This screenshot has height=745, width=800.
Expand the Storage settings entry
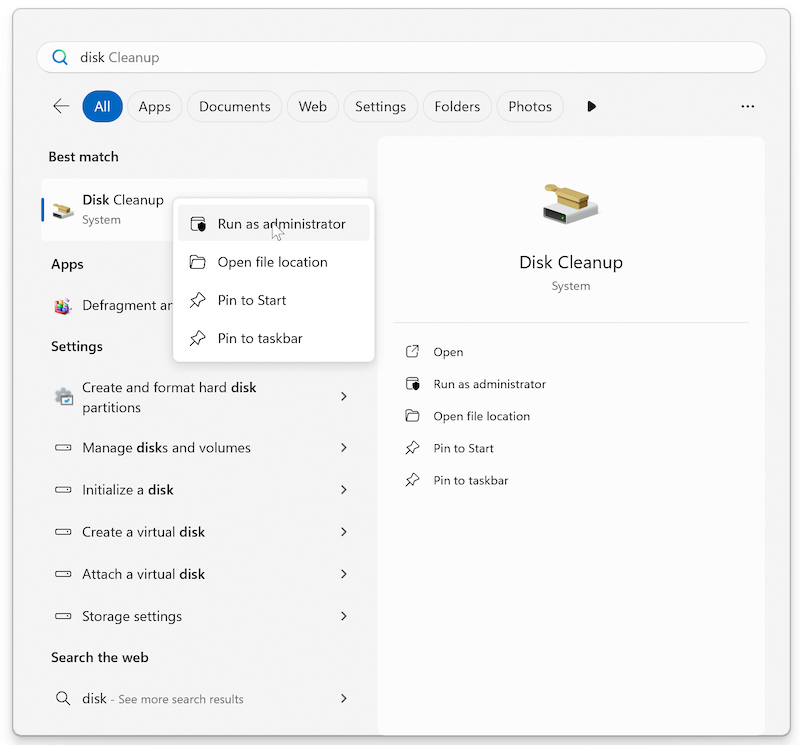344,616
